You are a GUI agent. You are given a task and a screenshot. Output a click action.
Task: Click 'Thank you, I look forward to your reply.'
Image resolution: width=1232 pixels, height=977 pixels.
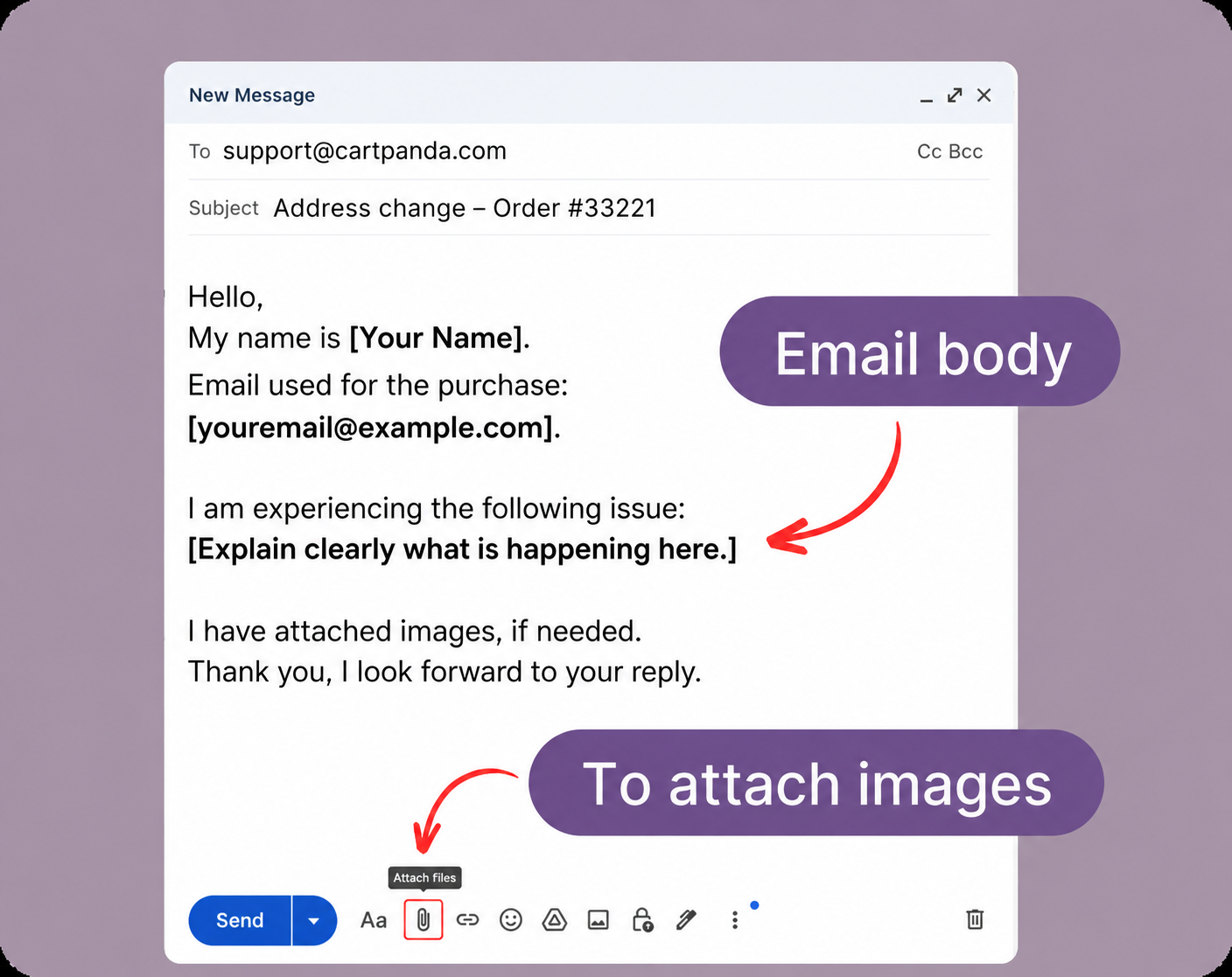tap(445, 672)
